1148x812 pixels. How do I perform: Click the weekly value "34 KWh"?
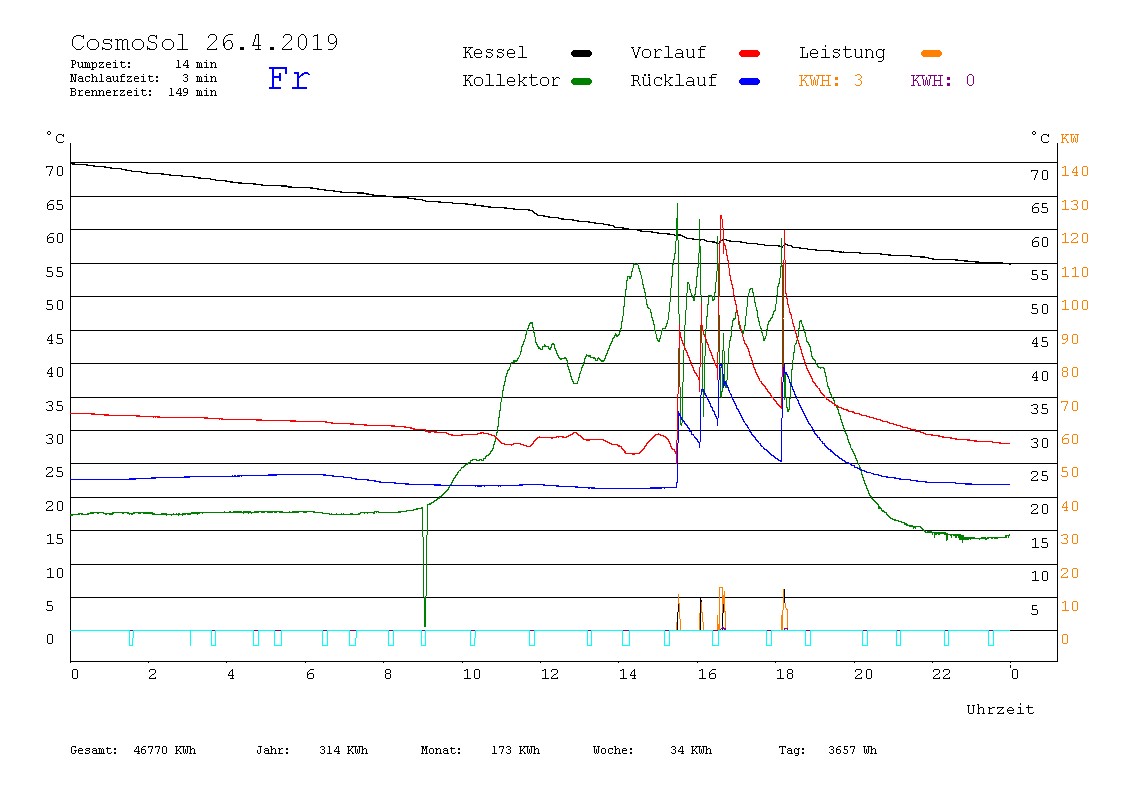pos(691,750)
